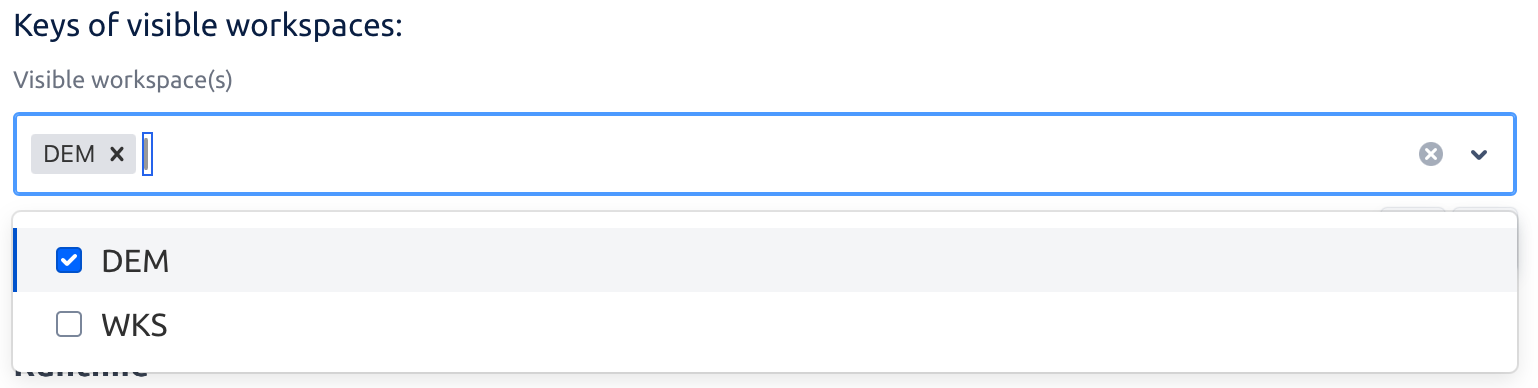Screen dimensions: 1538x388
Task: Close the dropdown via down-arrow indicator
Action: click(1479, 154)
